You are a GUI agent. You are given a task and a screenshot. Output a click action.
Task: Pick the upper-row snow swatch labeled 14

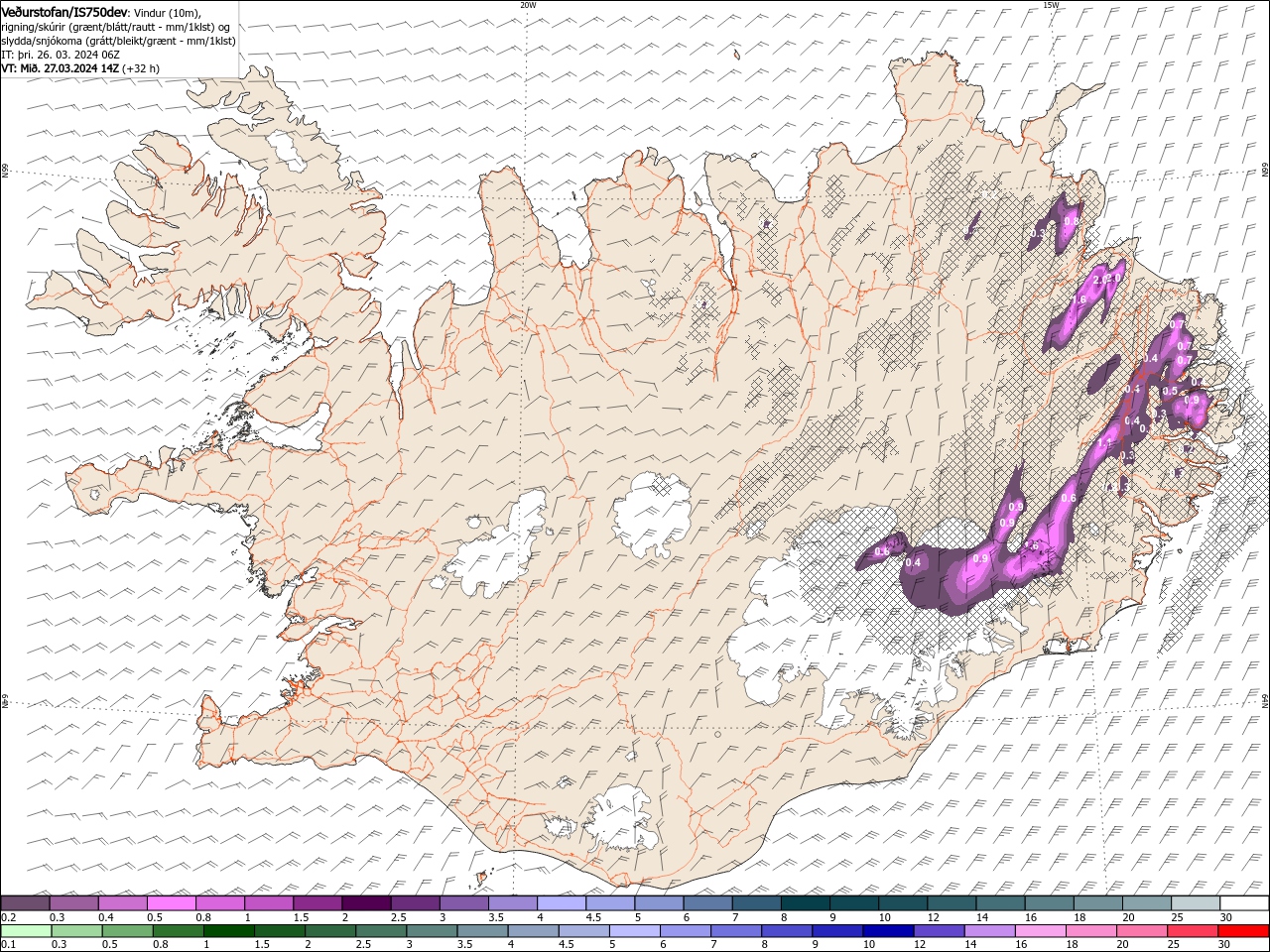pyautogui.click(x=1001, y=902)
